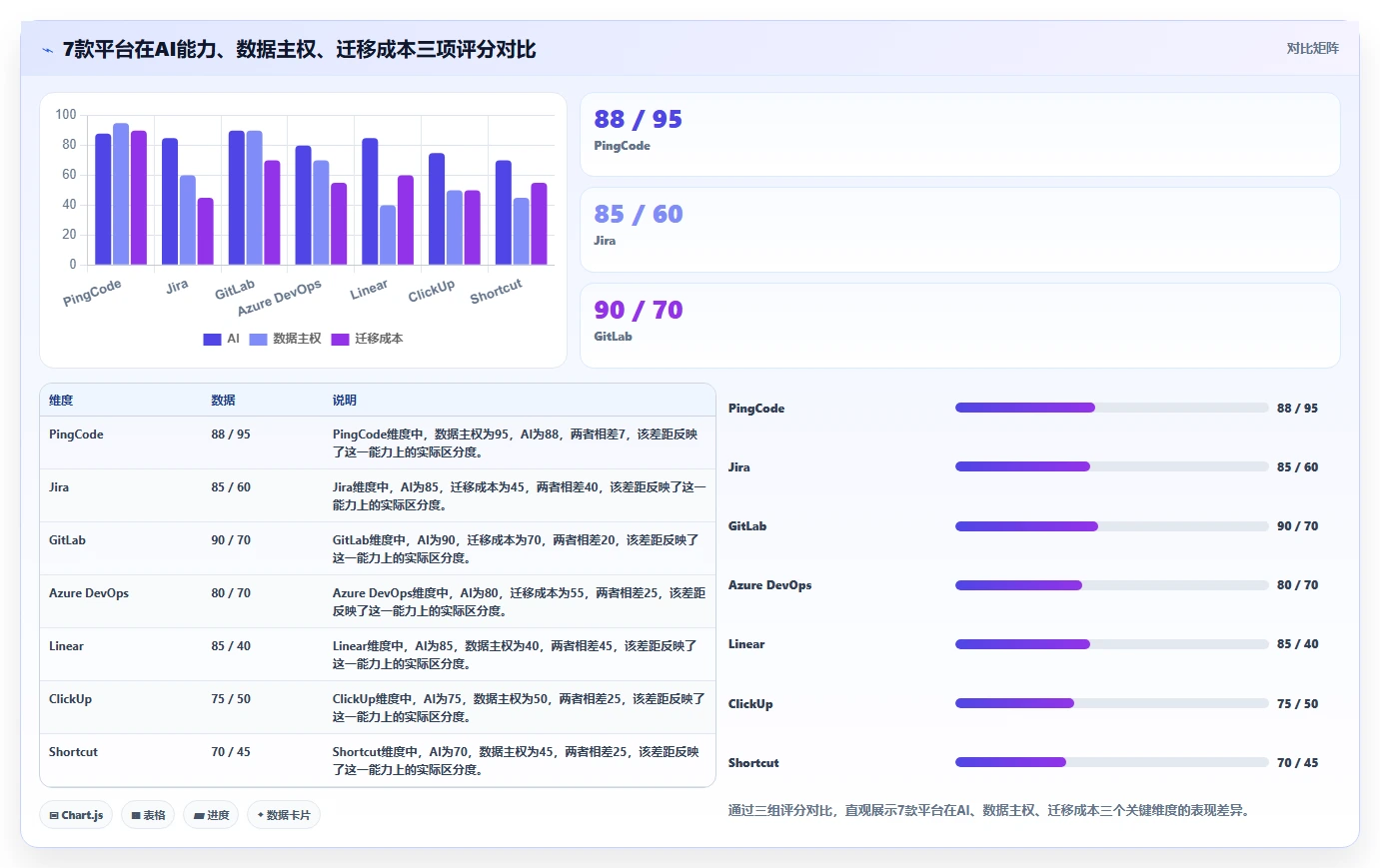Click the PingCode 88 / 95 progress bar
The height and width of the screenshot is (868, 1380).
[x=1111, y=408]
